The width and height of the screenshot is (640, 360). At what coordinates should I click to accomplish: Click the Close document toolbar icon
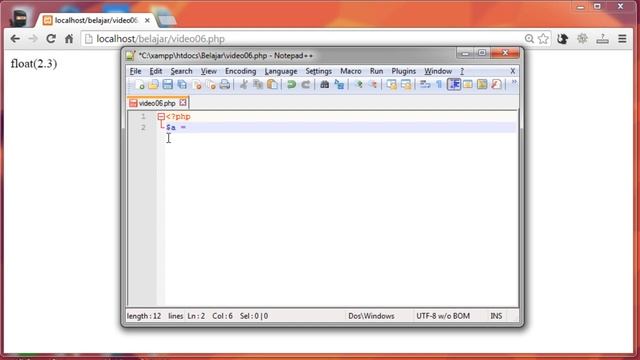[197, 84]
